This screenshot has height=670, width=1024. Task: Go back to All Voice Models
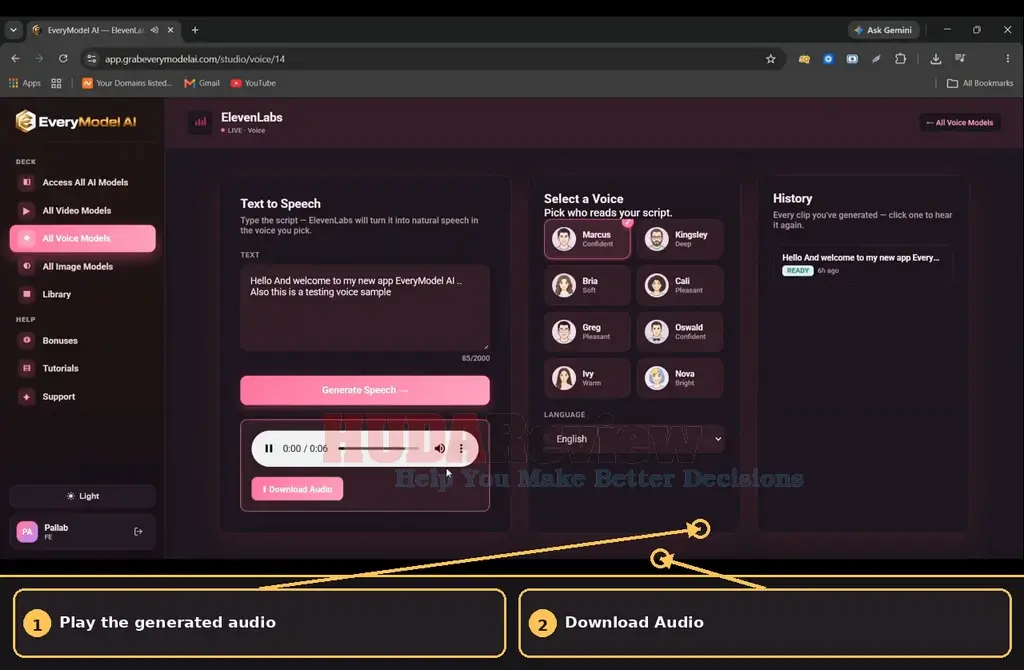tap(959, 123)
